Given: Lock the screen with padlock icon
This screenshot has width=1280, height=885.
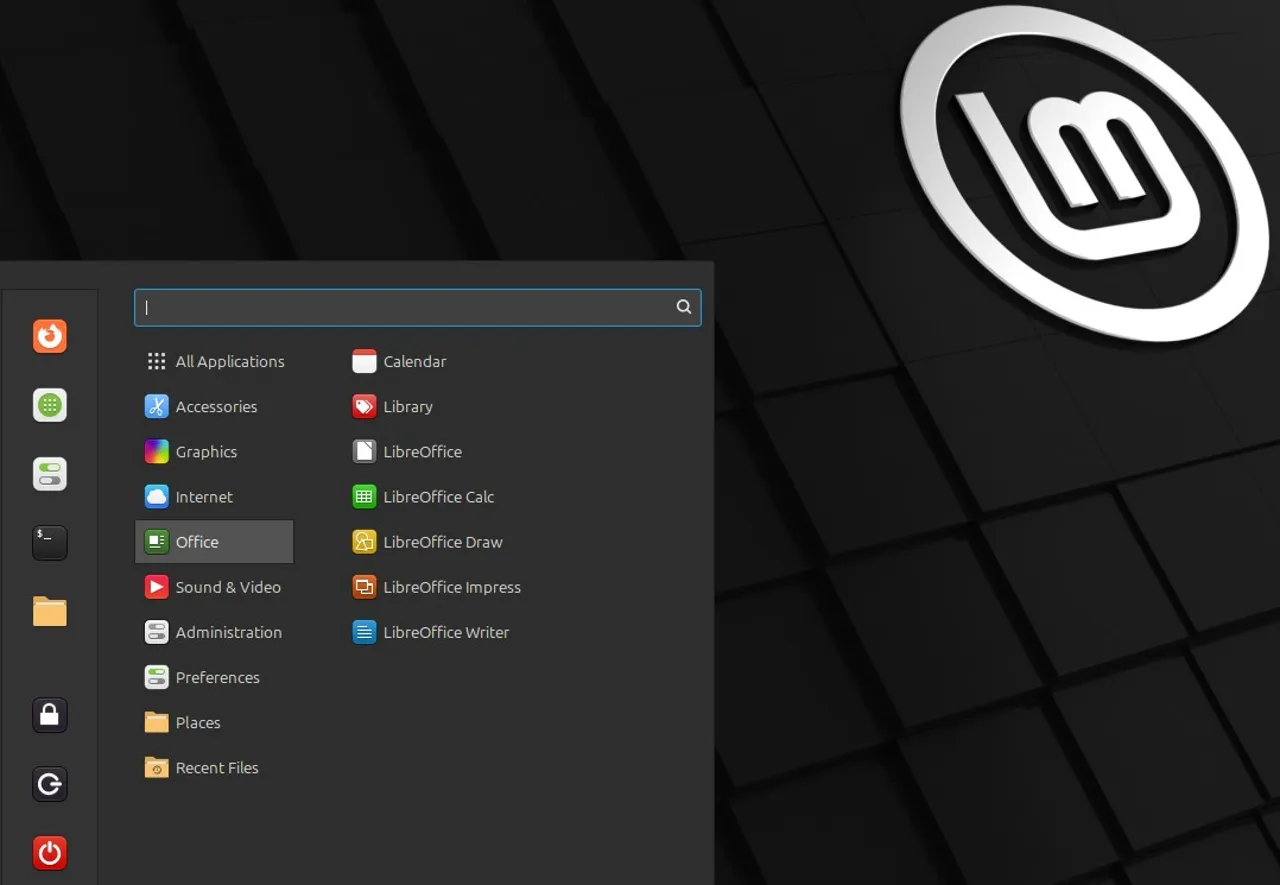Looking at the screenshot, I should 50,715.
